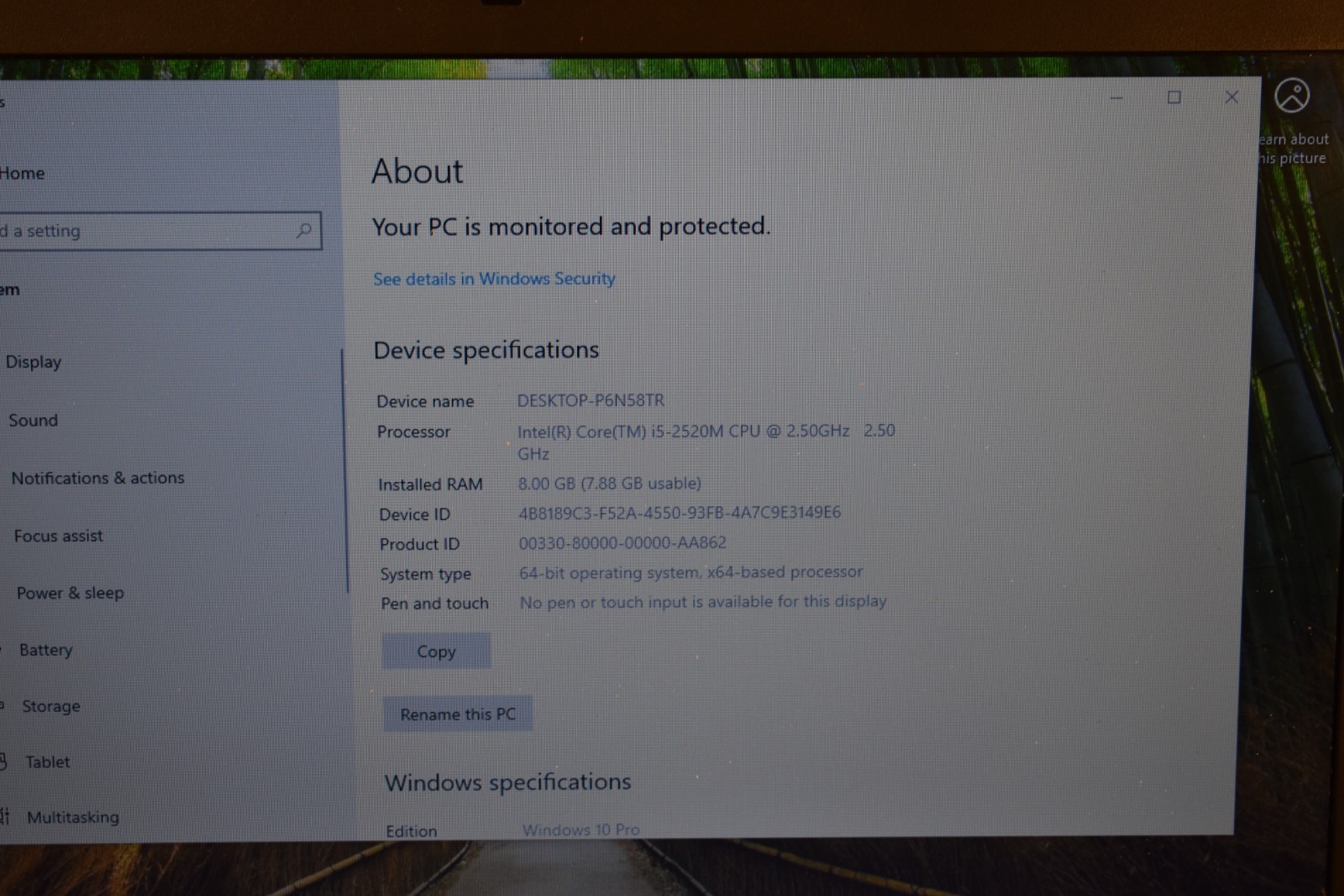
Task: Open Display settings
Action: click(x=34, y=362)
